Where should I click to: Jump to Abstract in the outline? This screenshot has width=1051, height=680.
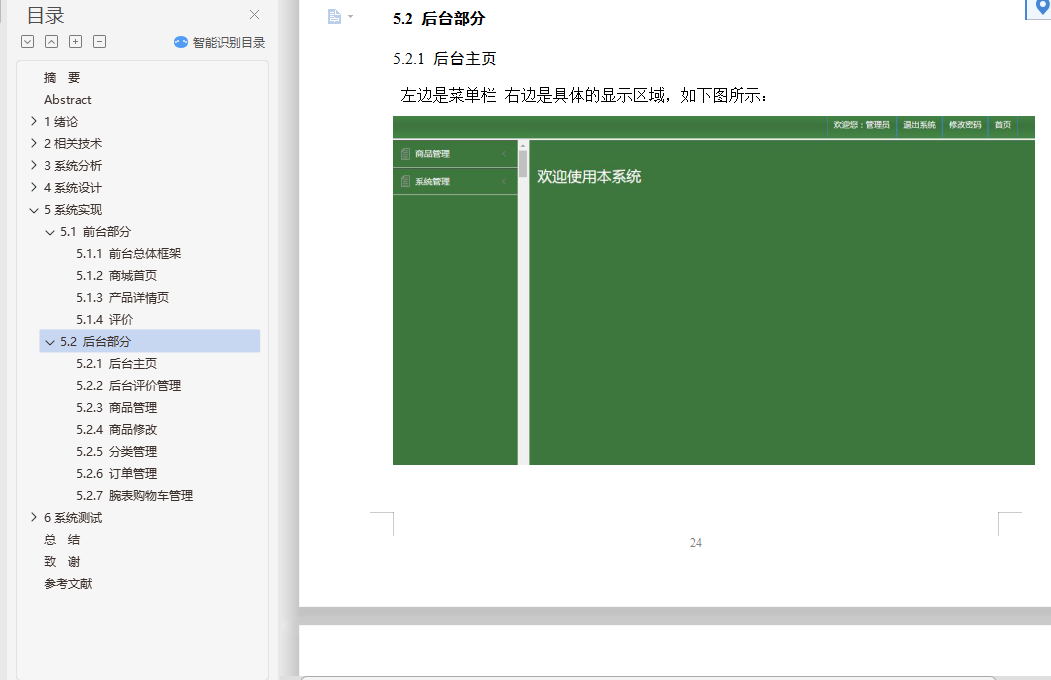coord(68,100)
